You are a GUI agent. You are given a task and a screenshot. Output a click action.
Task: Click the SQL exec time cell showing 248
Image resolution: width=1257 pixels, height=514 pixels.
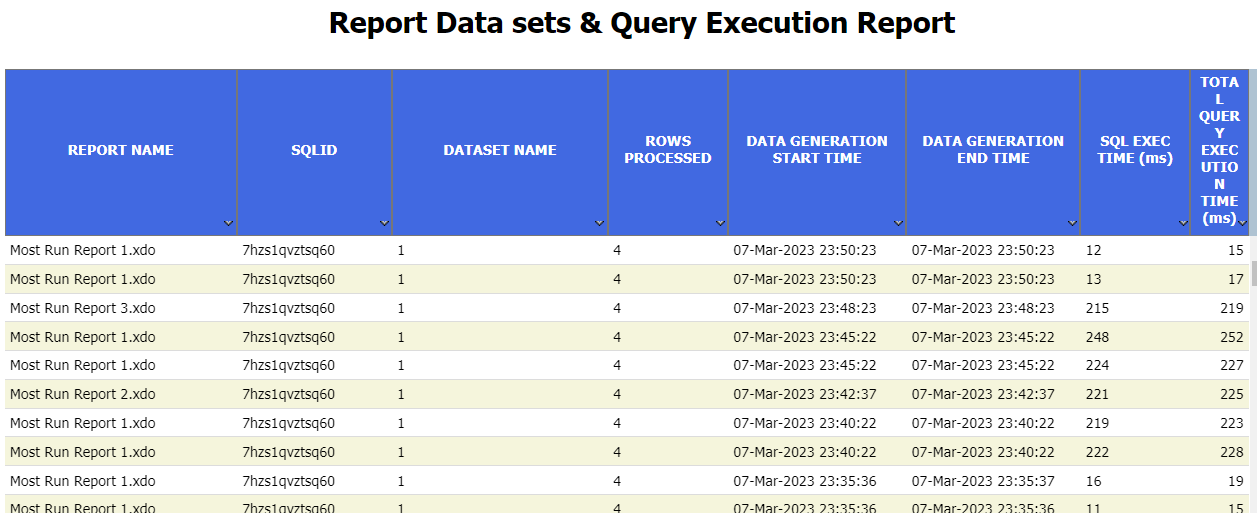click(x=1097, y=337)
